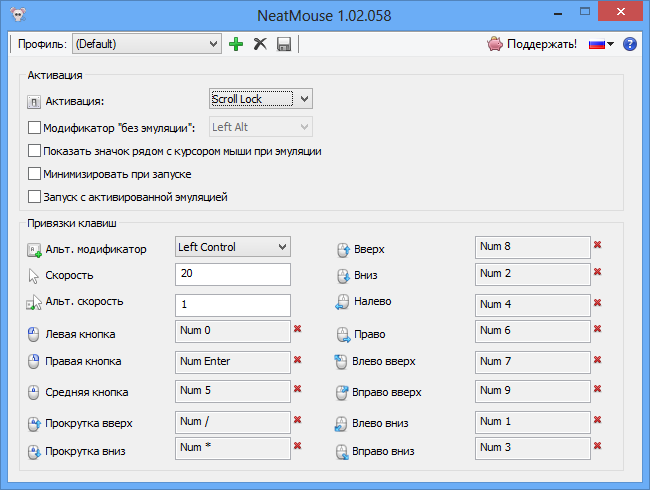
Task: Select the Num Enter key binding field
Action: [233, 362]
